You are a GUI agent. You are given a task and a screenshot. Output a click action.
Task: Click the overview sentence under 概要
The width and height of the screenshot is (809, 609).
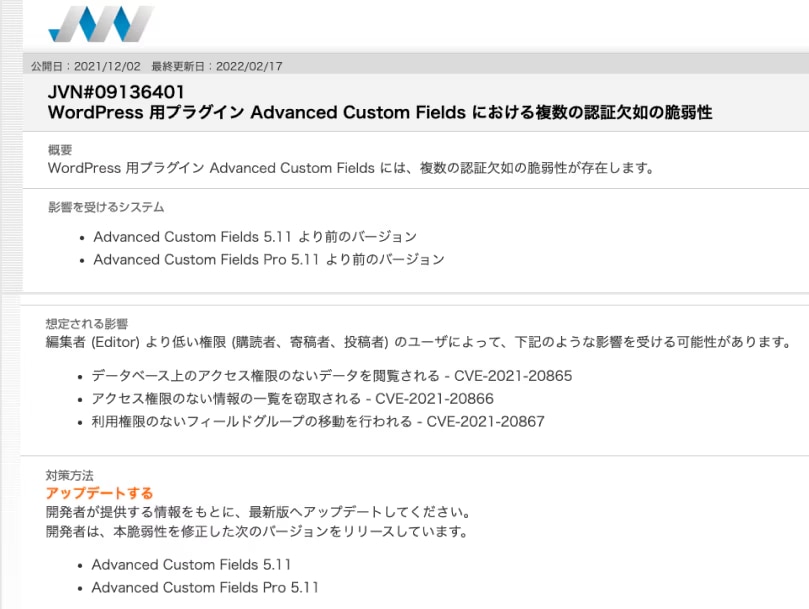(x=351, y=168)
